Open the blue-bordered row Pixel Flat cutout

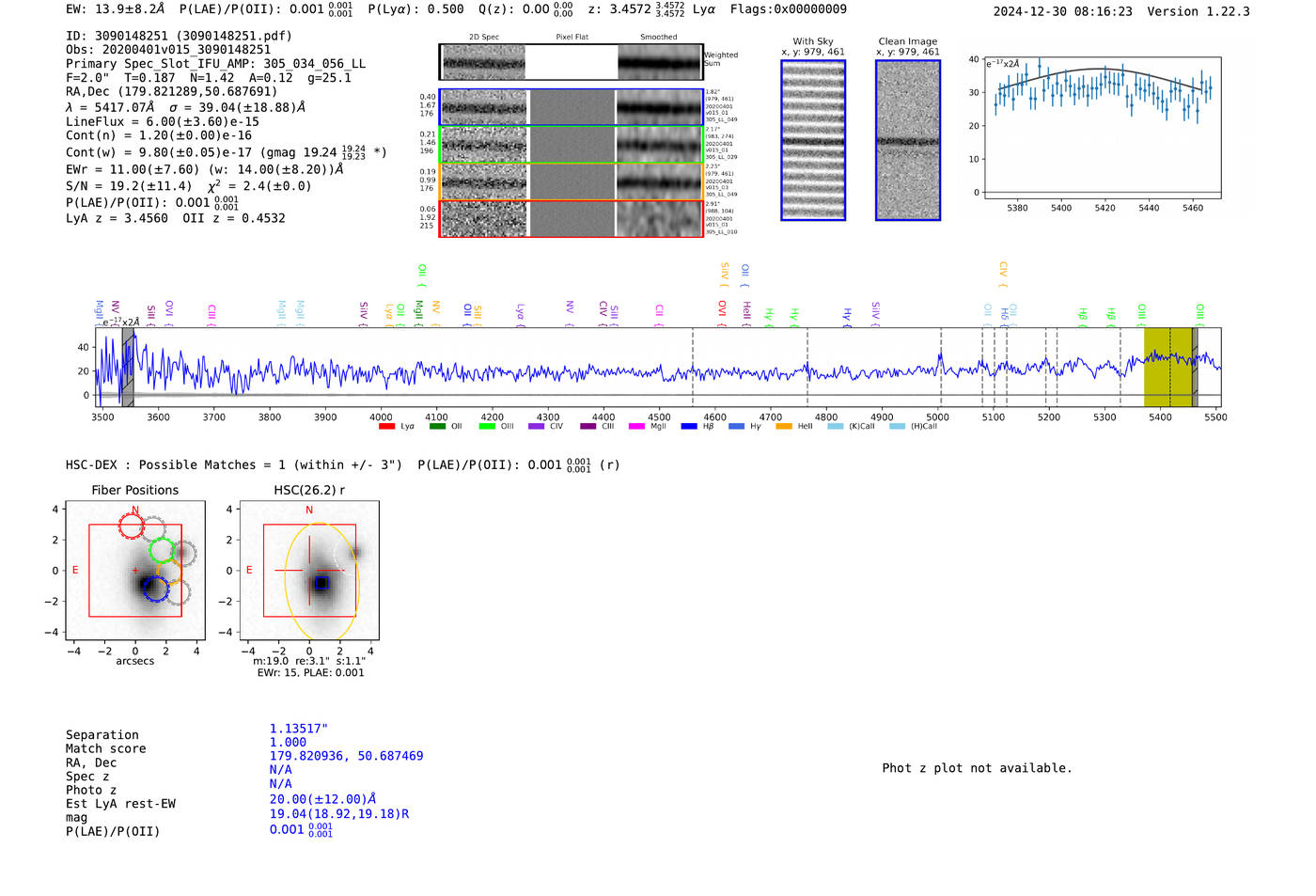[x=572, y=108]
